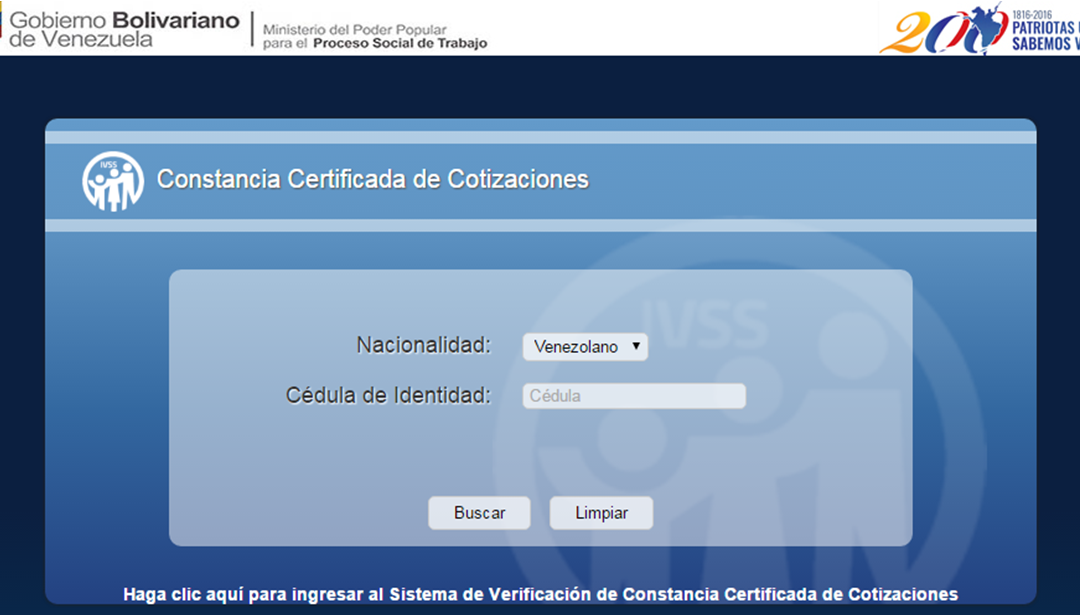
Task: Open the Nacionalidad dropdown showing Venezolano
Action: pyautogui.click(x=585, y=347)
